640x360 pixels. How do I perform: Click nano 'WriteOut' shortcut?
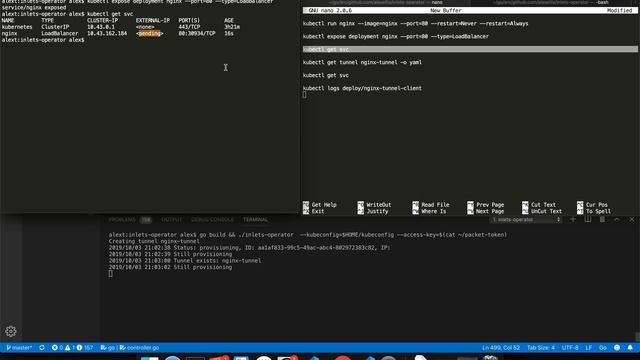click(x=374, y=205)
